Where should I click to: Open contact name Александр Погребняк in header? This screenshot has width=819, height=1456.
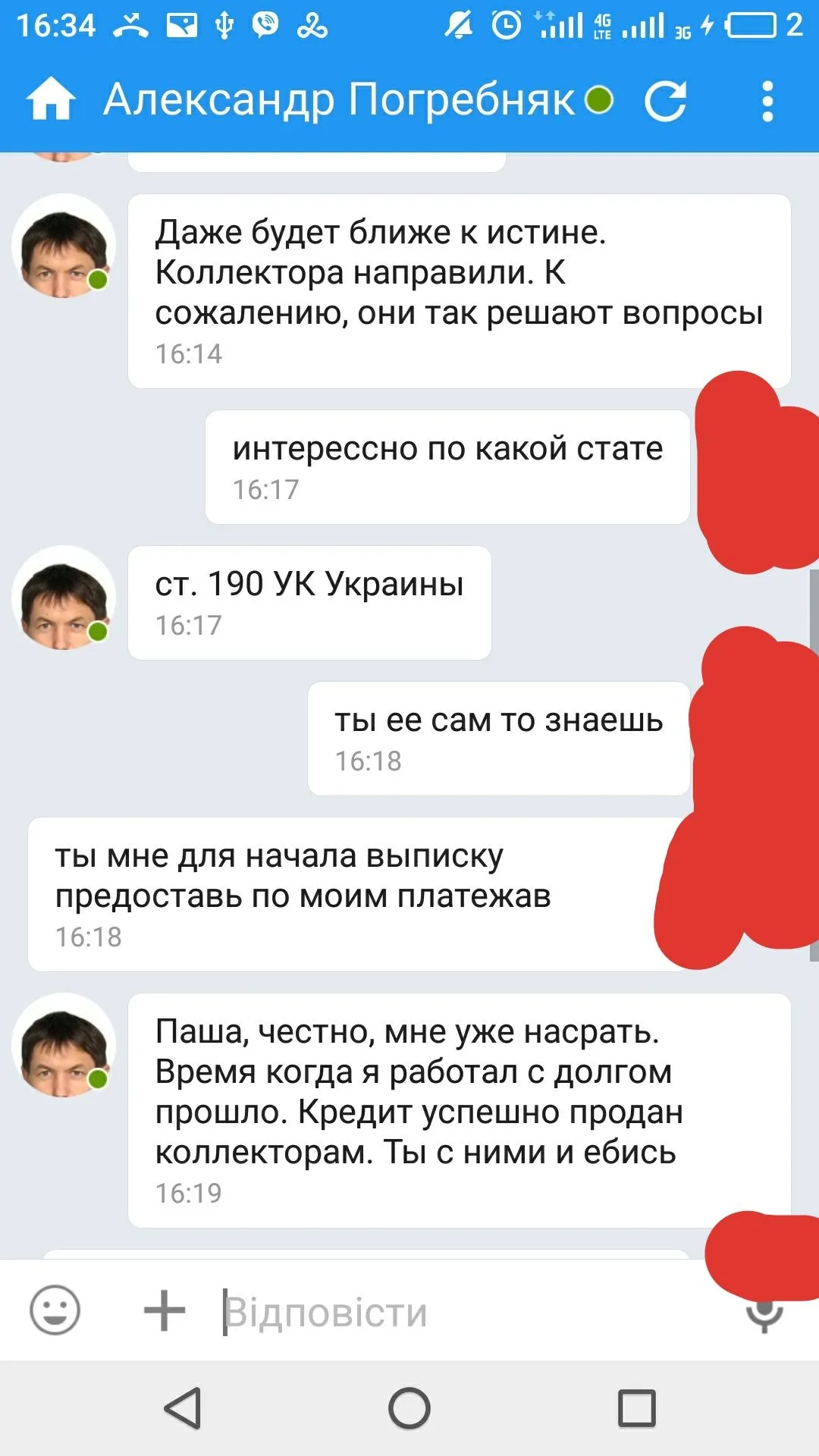coord(340,100)
